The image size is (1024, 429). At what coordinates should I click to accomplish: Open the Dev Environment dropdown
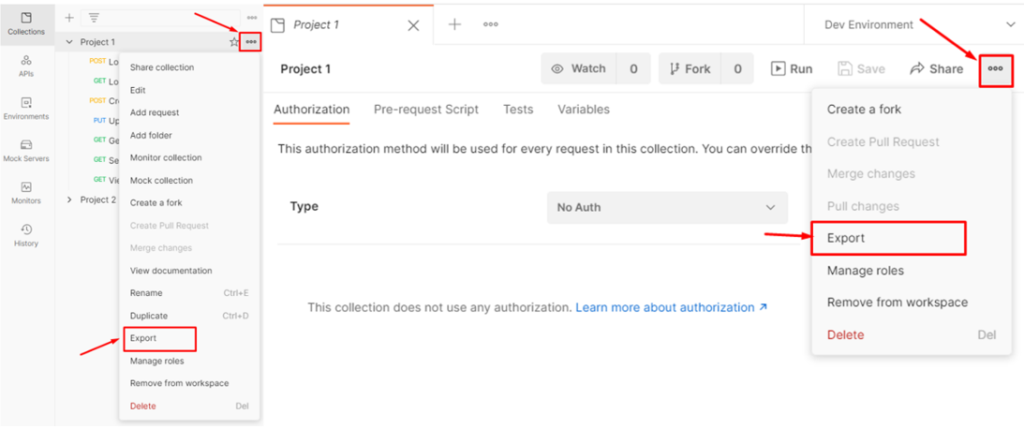click(x=916, y=24)
